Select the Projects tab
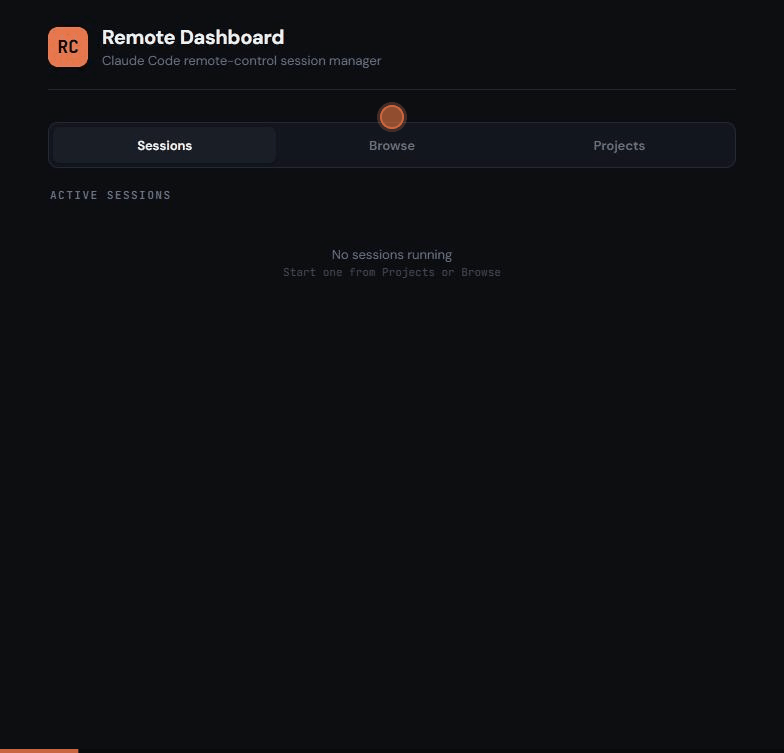Image resolution: width=784 pixels, height=753 pixels. (x=619, y=146)
